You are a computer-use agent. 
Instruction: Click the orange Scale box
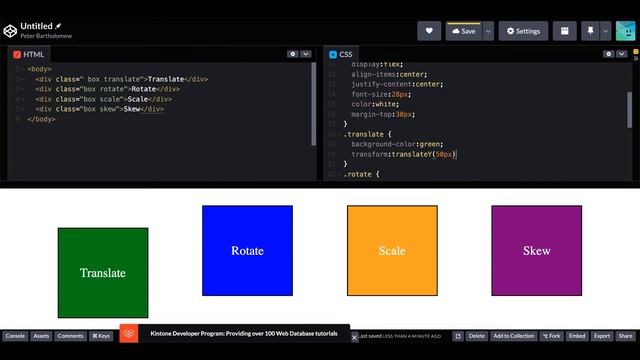click(392, 251)
